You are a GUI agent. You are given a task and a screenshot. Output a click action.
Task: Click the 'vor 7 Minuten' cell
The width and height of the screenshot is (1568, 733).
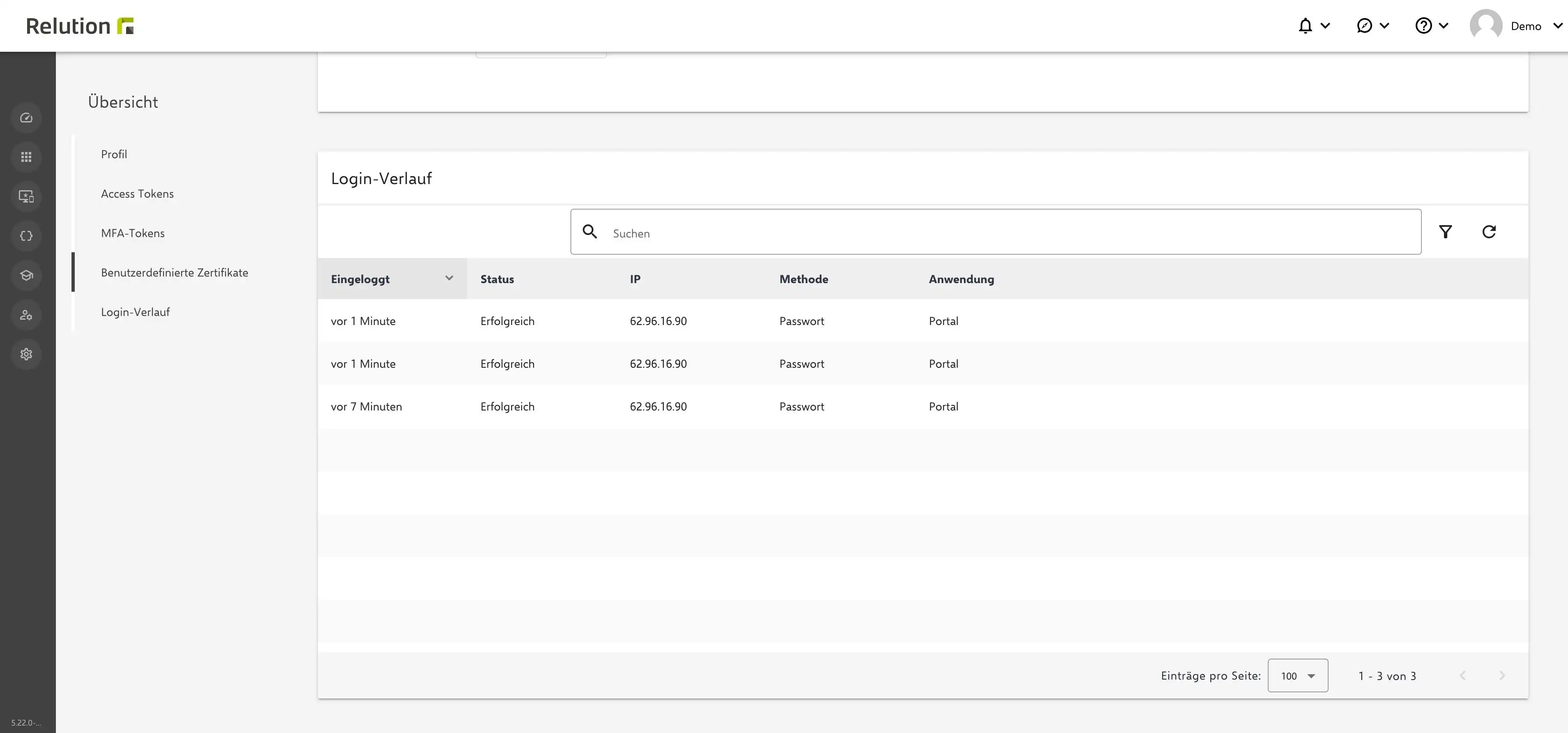coord(366,407)
